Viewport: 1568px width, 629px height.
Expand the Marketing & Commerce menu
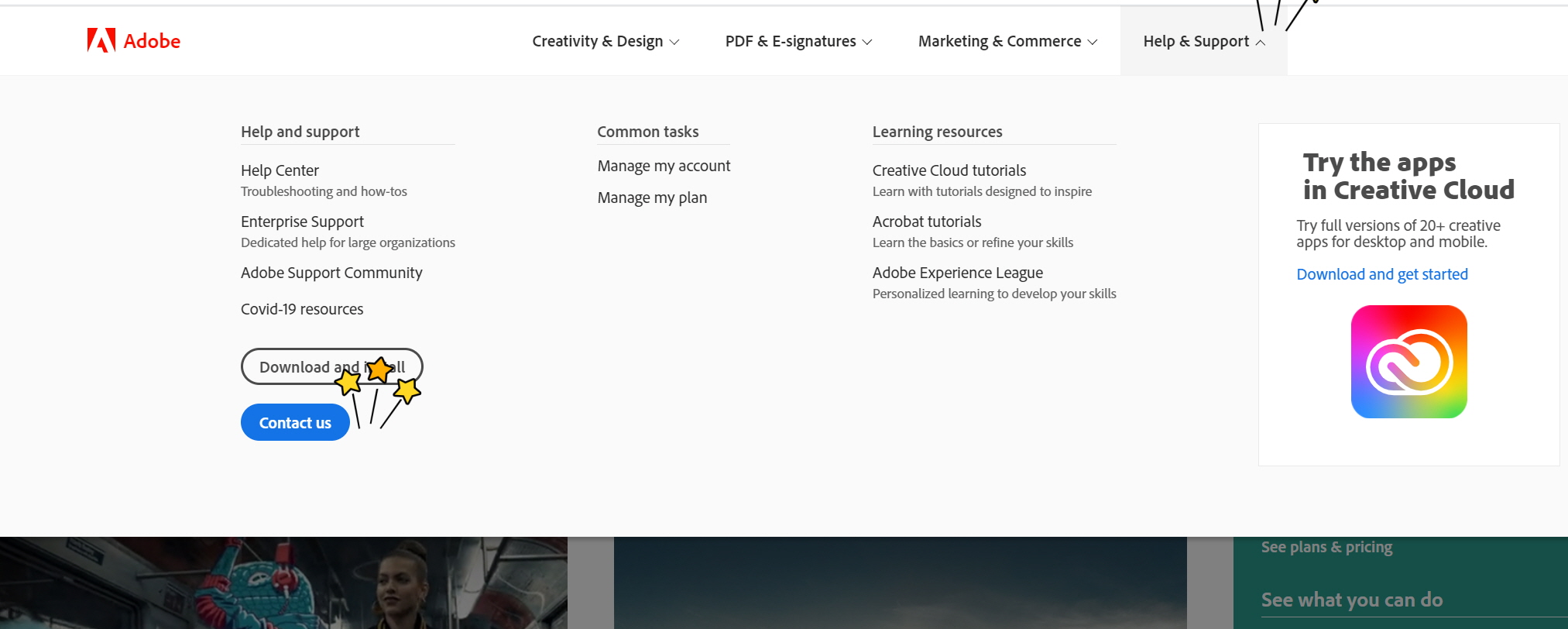coord(1007,41)
